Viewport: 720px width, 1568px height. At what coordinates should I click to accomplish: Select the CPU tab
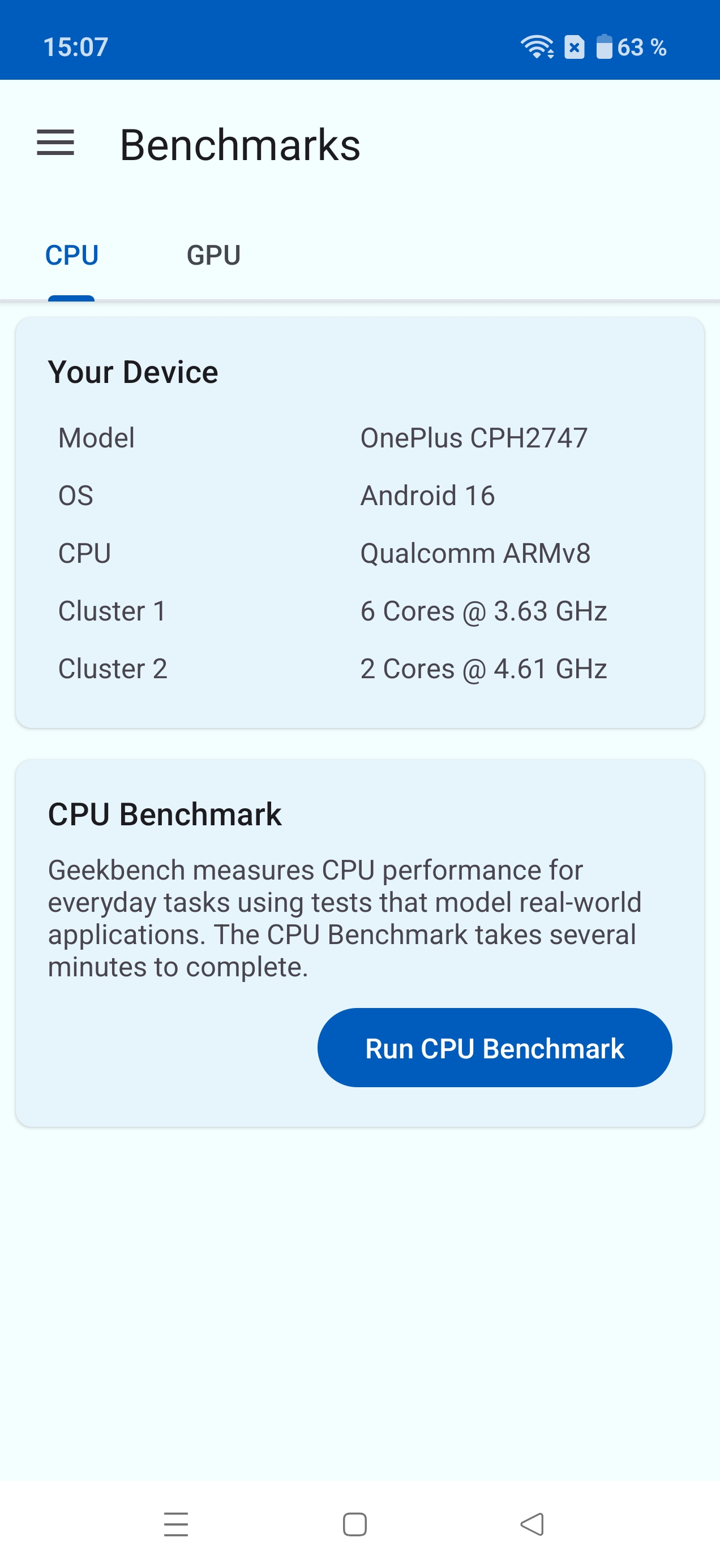[x=72, y=255]
